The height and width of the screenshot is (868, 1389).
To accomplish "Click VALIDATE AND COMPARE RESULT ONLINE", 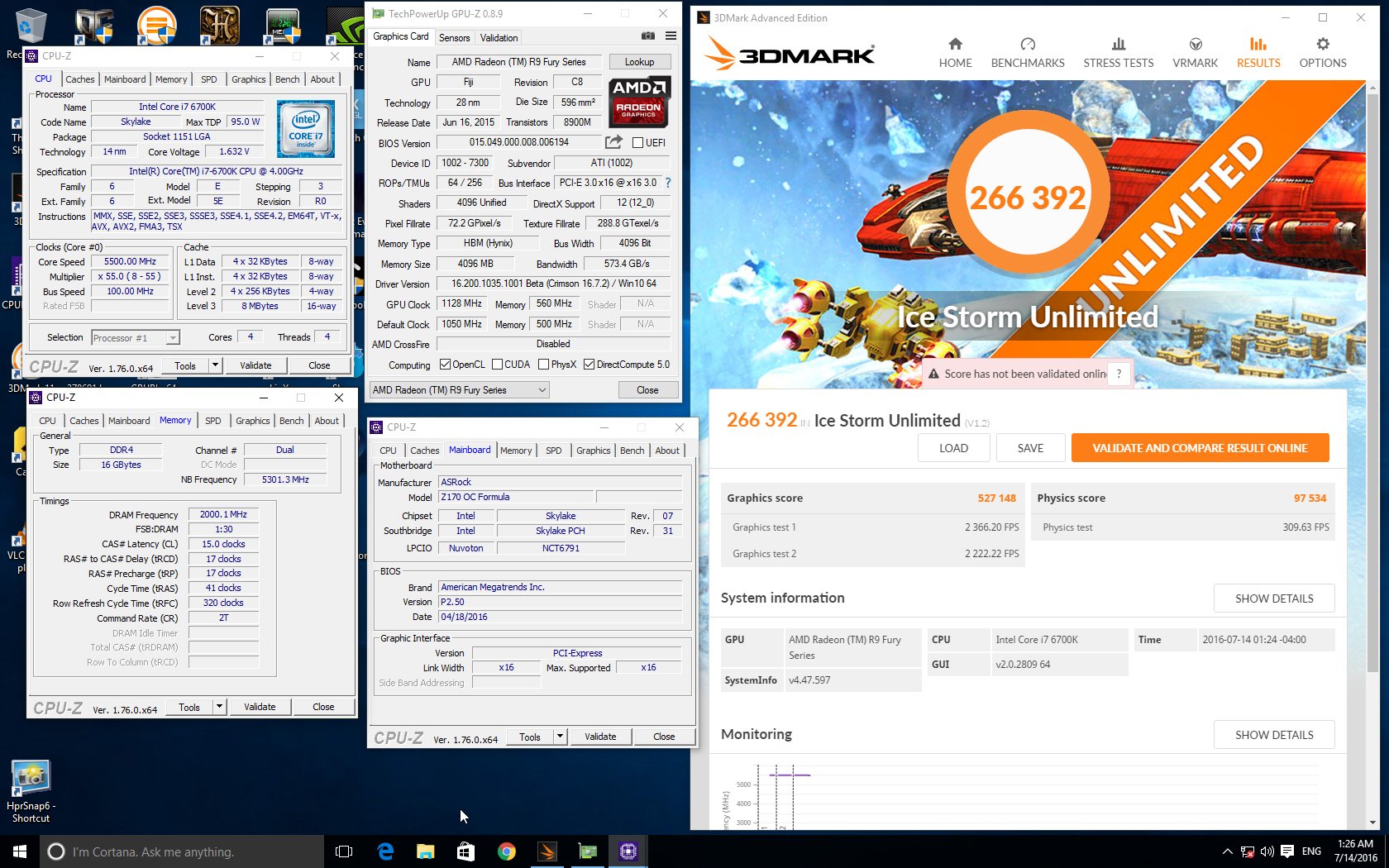I will click(1200, 448).
